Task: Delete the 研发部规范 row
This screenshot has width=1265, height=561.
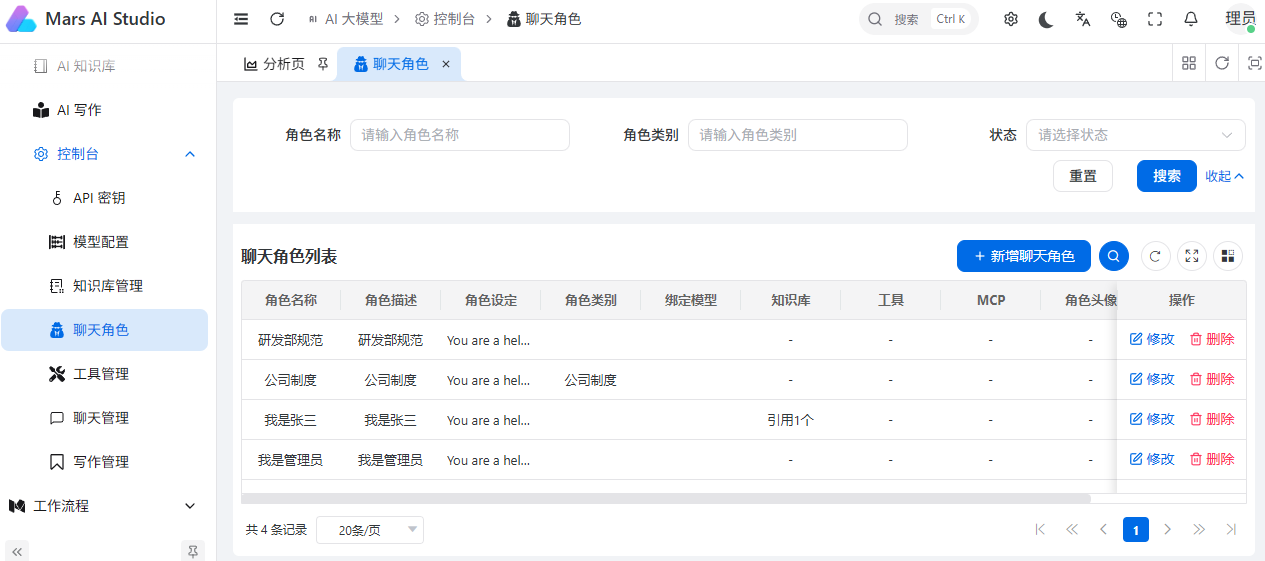Action: pyautogui.click(x=1212, y=340)
